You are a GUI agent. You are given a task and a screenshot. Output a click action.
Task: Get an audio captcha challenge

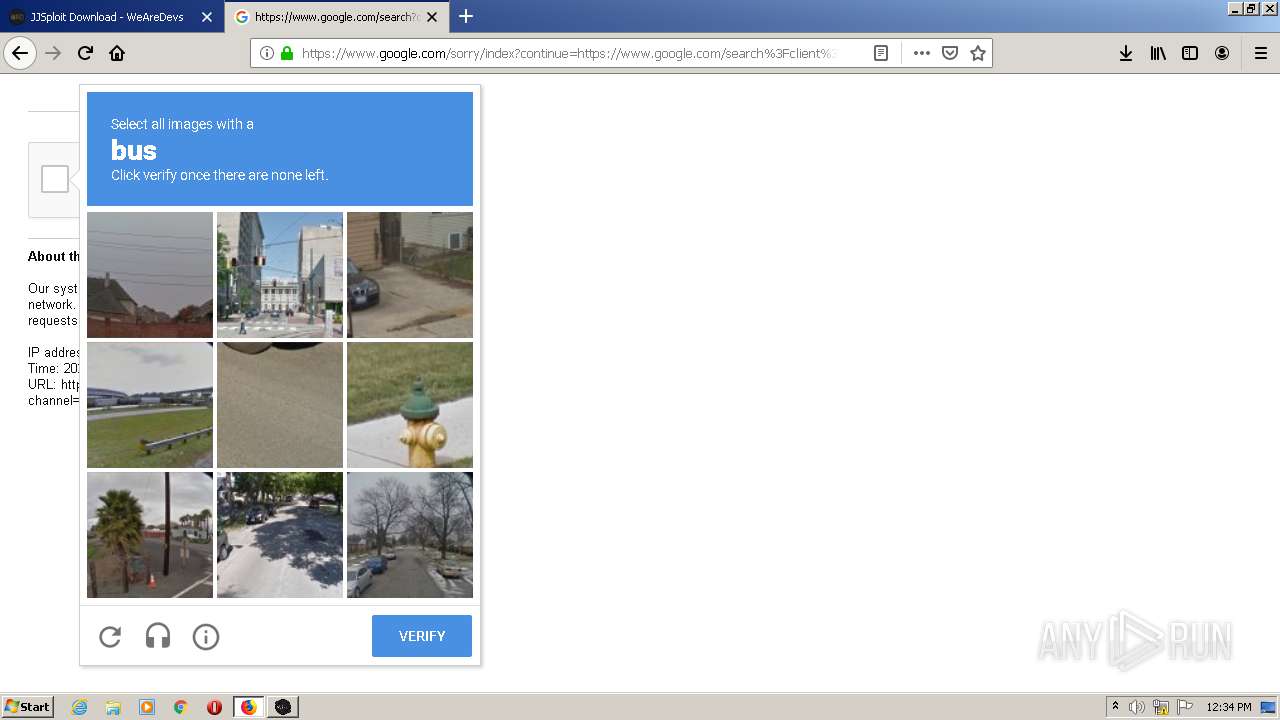click(158, 637)
